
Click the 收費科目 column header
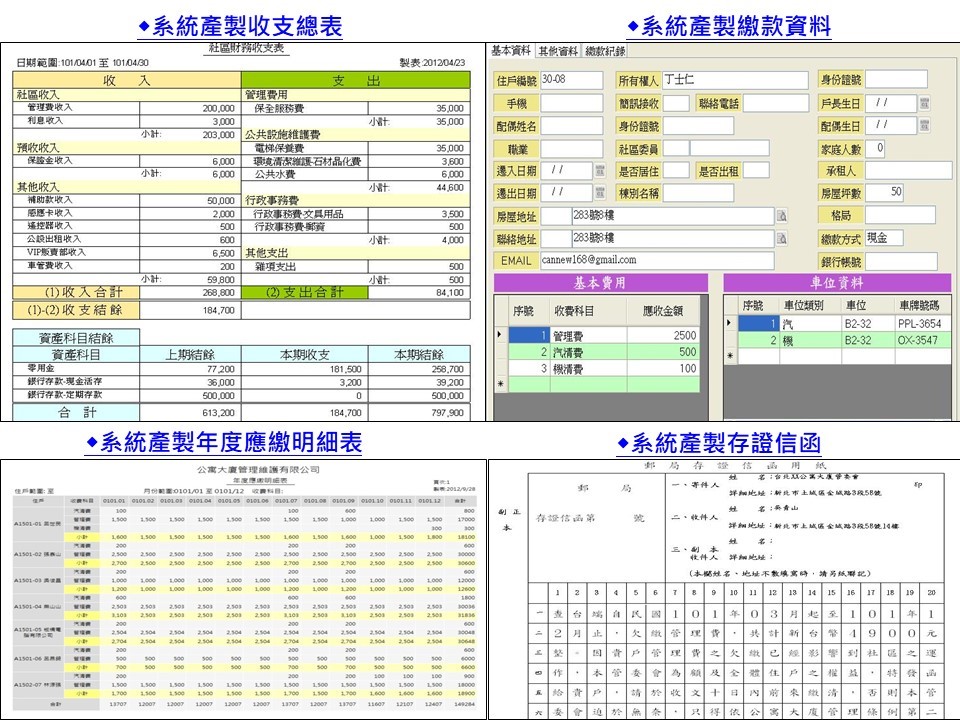(x=588, y=311)
